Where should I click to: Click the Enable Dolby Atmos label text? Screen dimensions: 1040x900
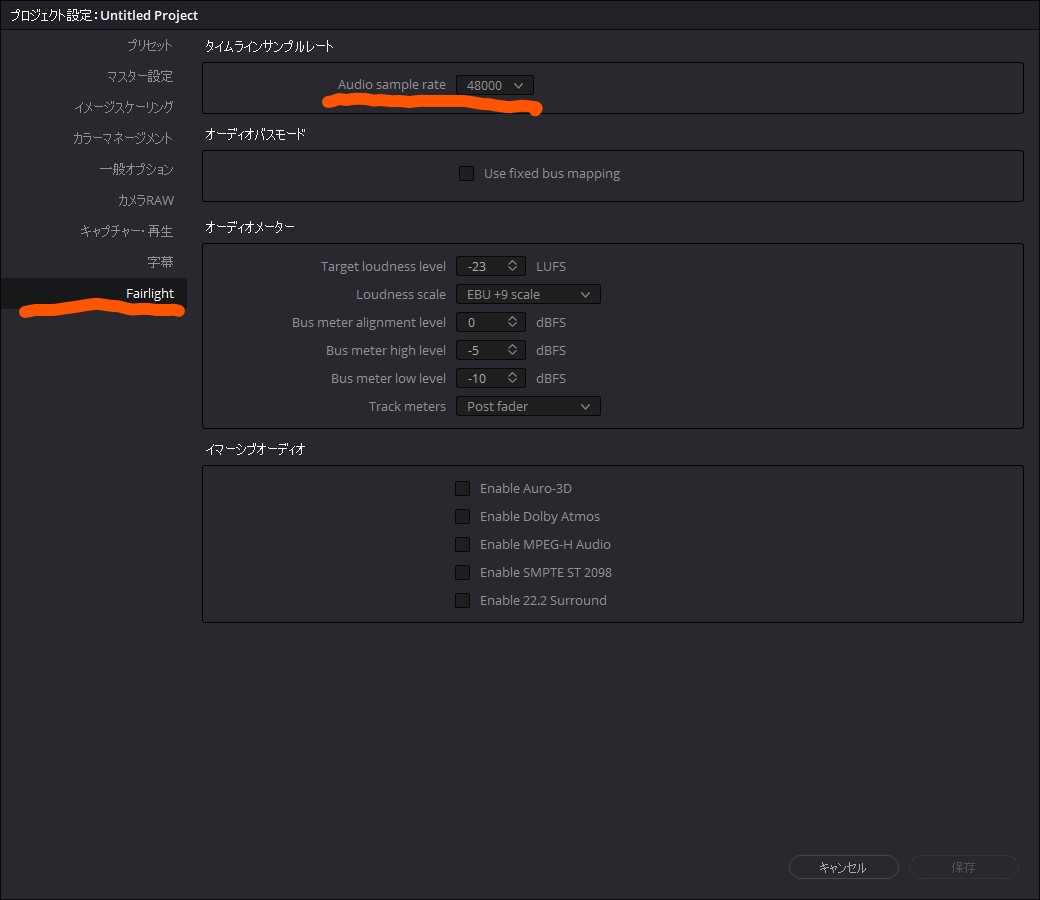(x=540, y=516)
